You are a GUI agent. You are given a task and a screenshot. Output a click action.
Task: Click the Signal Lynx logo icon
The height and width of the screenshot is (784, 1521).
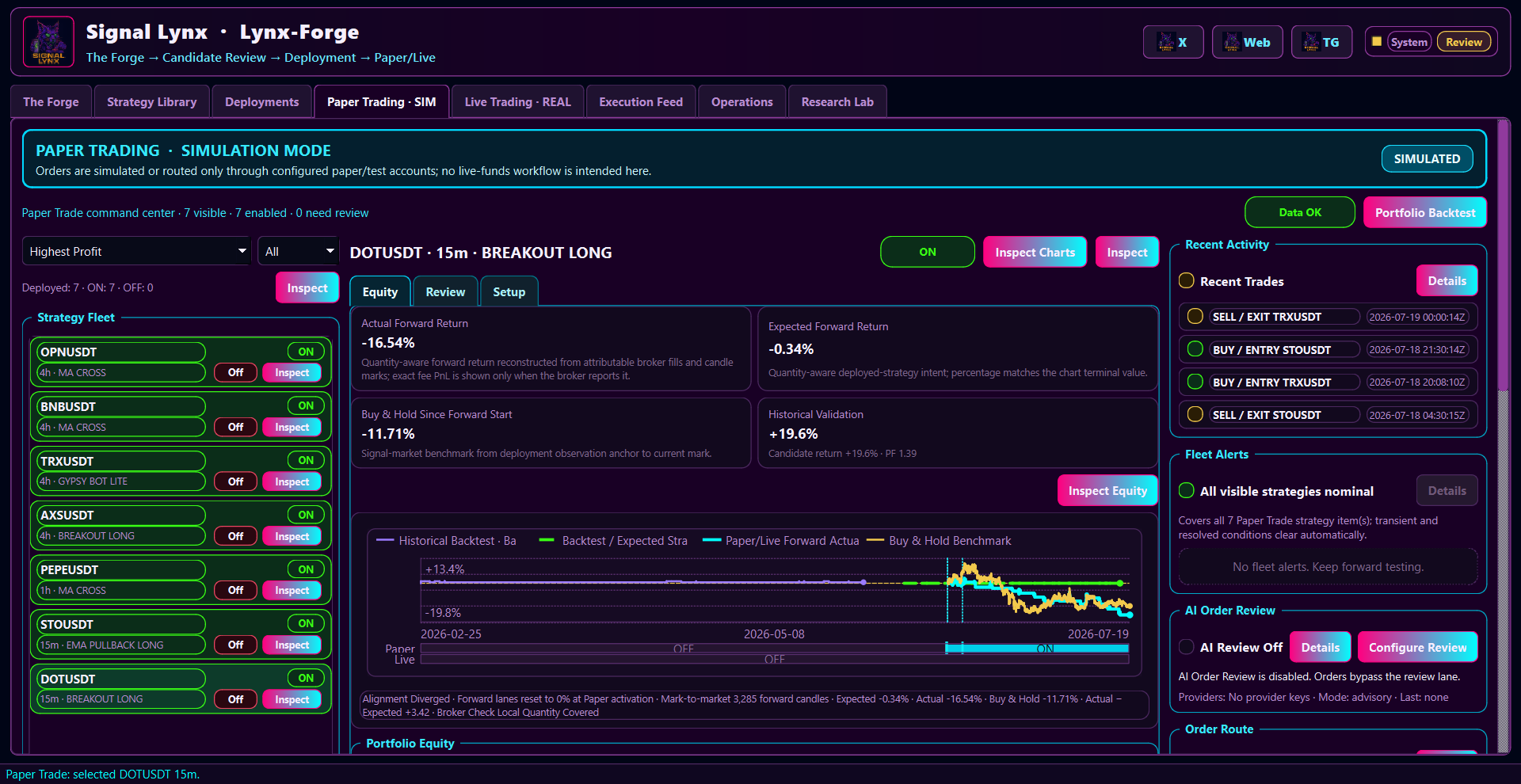pyautogui.click(x=48, y=42)
